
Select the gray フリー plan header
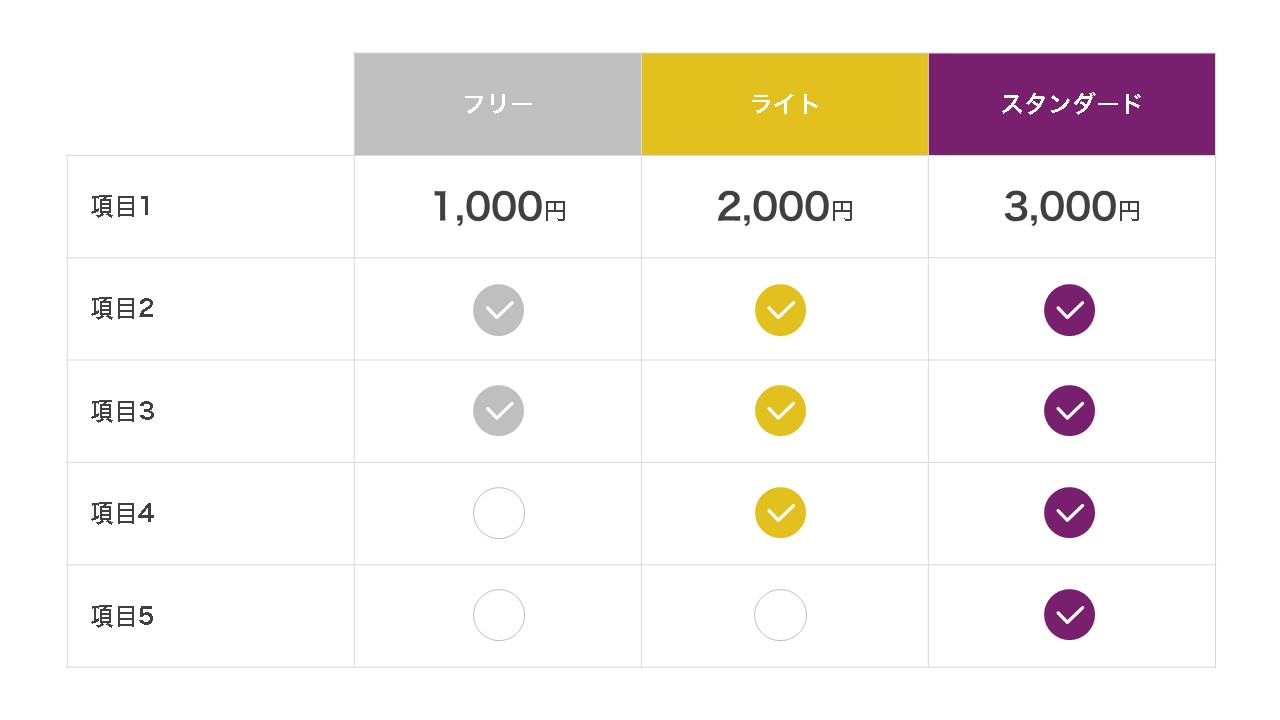498,104
